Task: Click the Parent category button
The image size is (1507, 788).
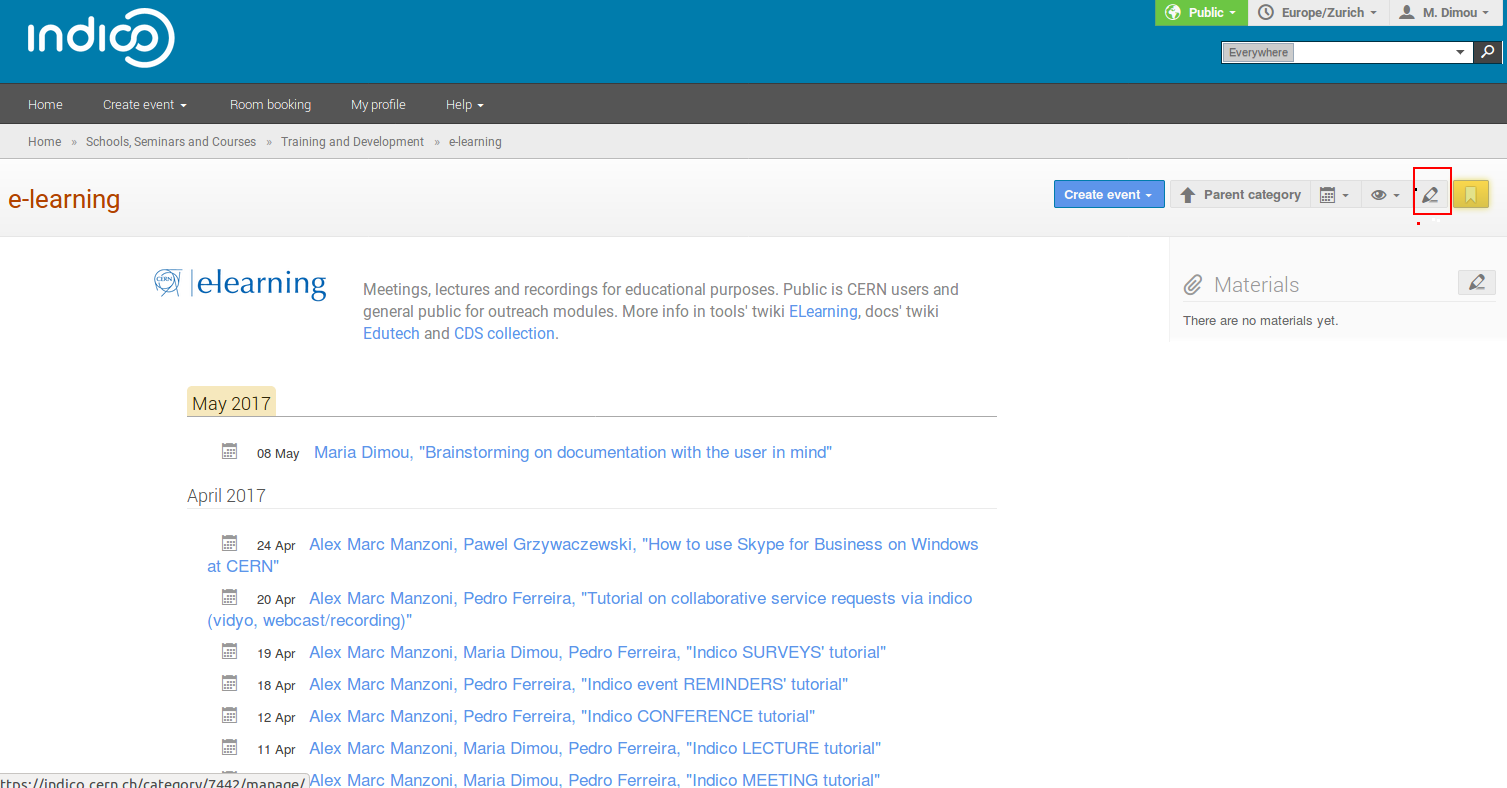Action: click(x=1240, y=194)
